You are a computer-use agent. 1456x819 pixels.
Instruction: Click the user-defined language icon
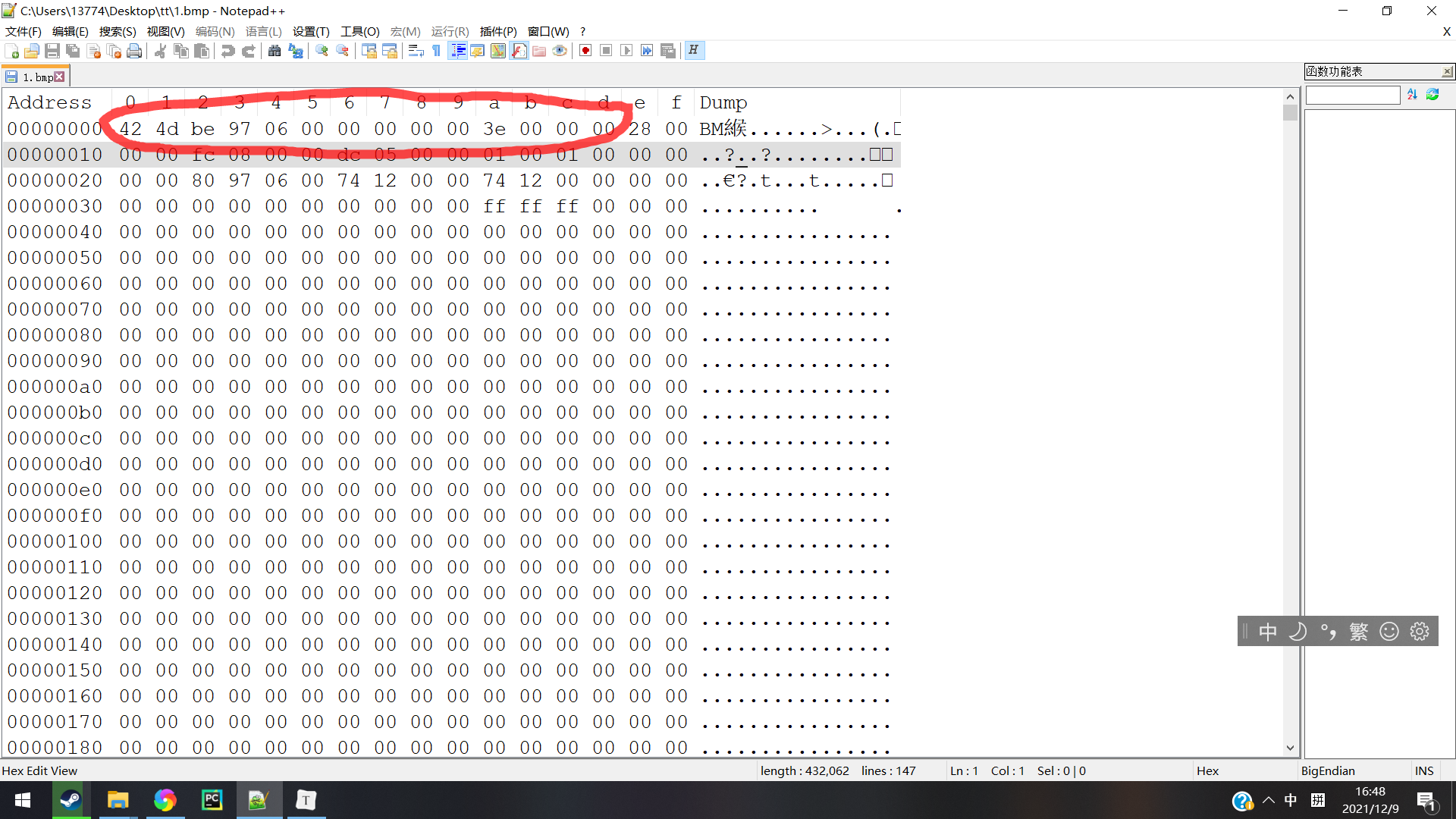478,51
